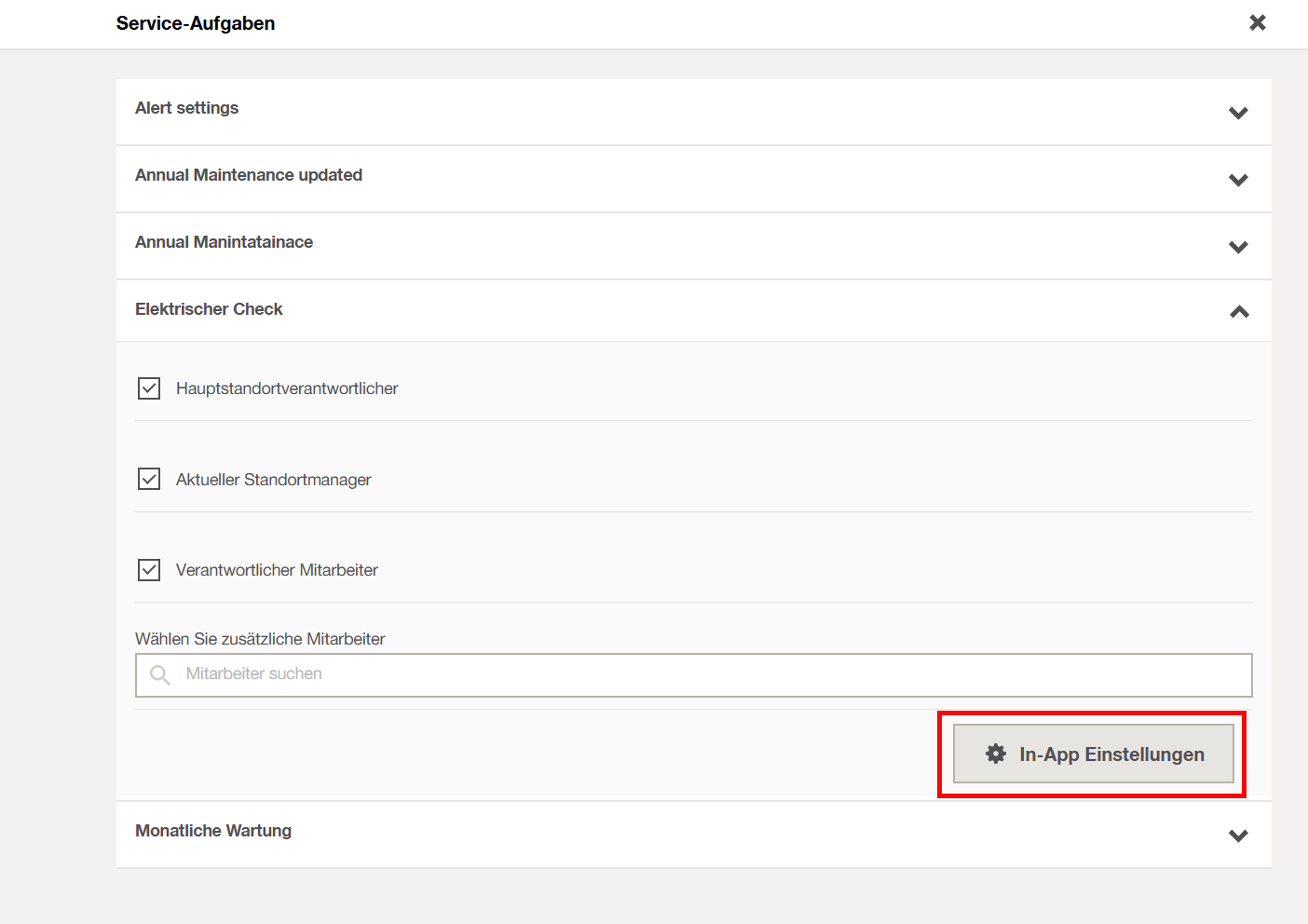Open In-App Einstellungen button
Viewport: 1308px width, 924px height.
pos(1094,754)
